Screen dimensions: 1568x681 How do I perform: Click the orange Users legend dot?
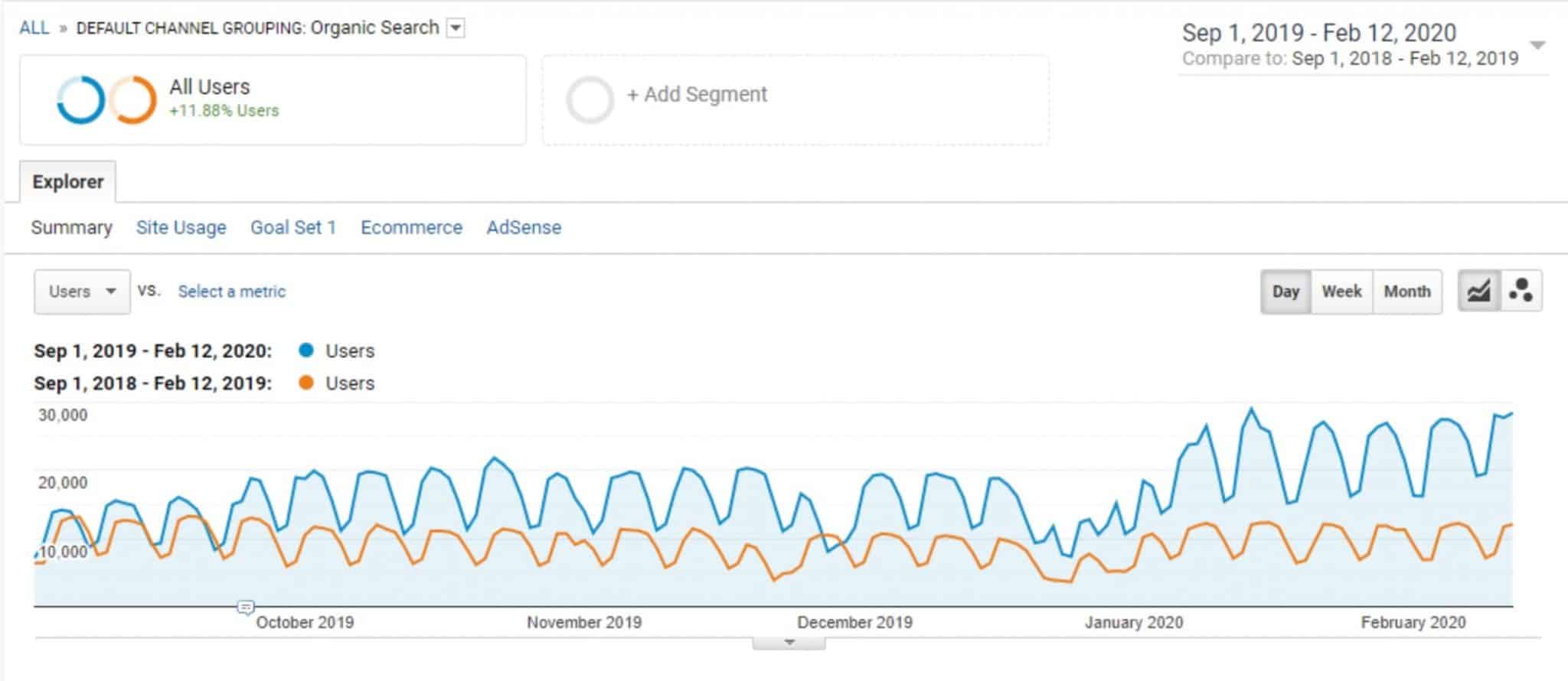(x=306, y=383)
